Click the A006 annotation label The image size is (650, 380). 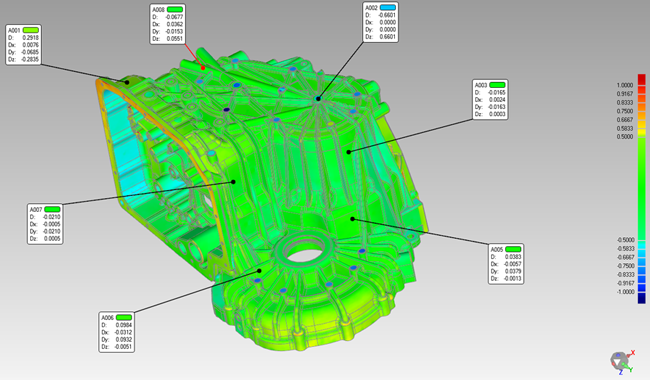click(x=116, y=332)
